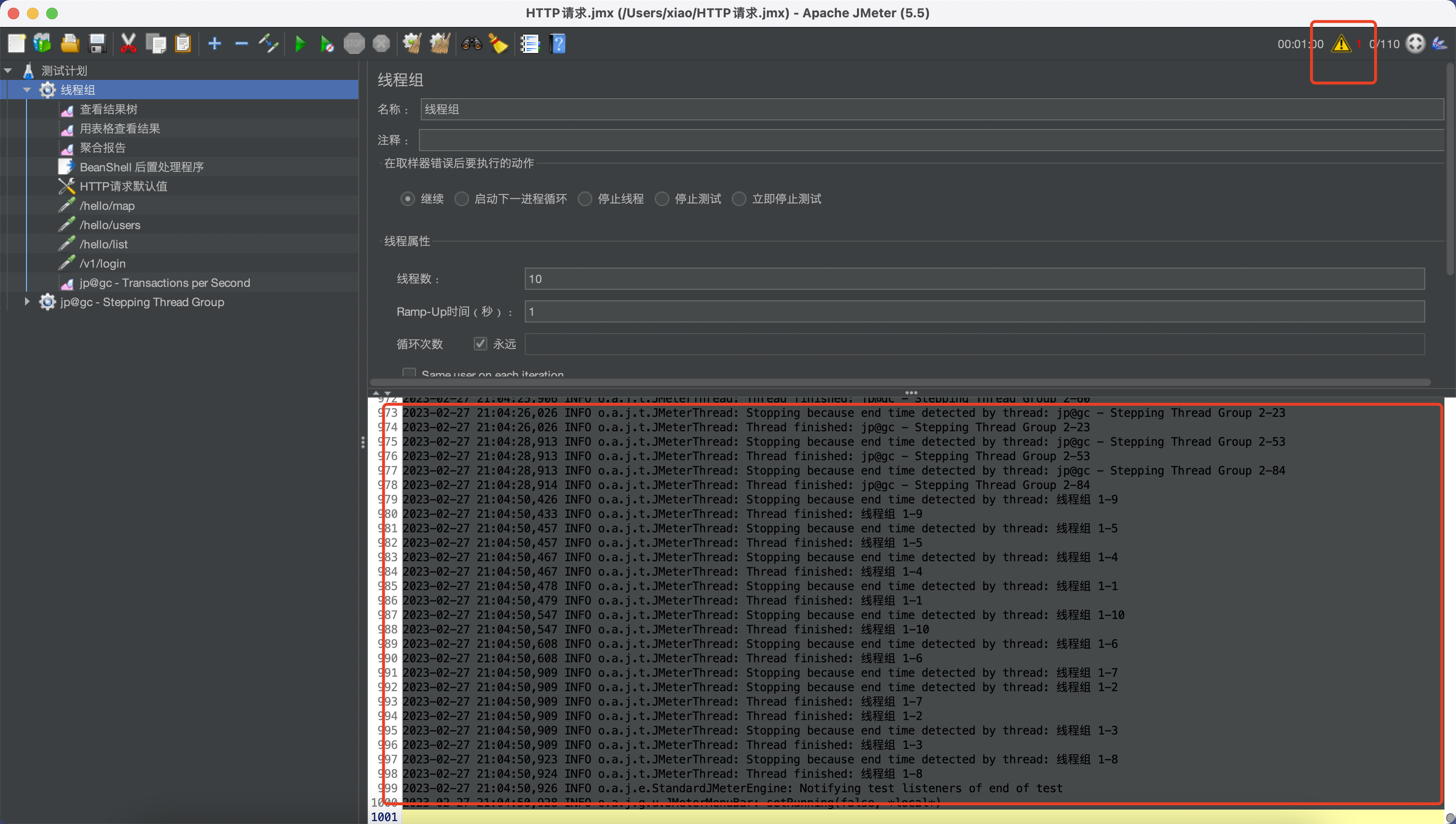Open the Help question mark icon
This screenshot has height=824, width=1456.
558,44
